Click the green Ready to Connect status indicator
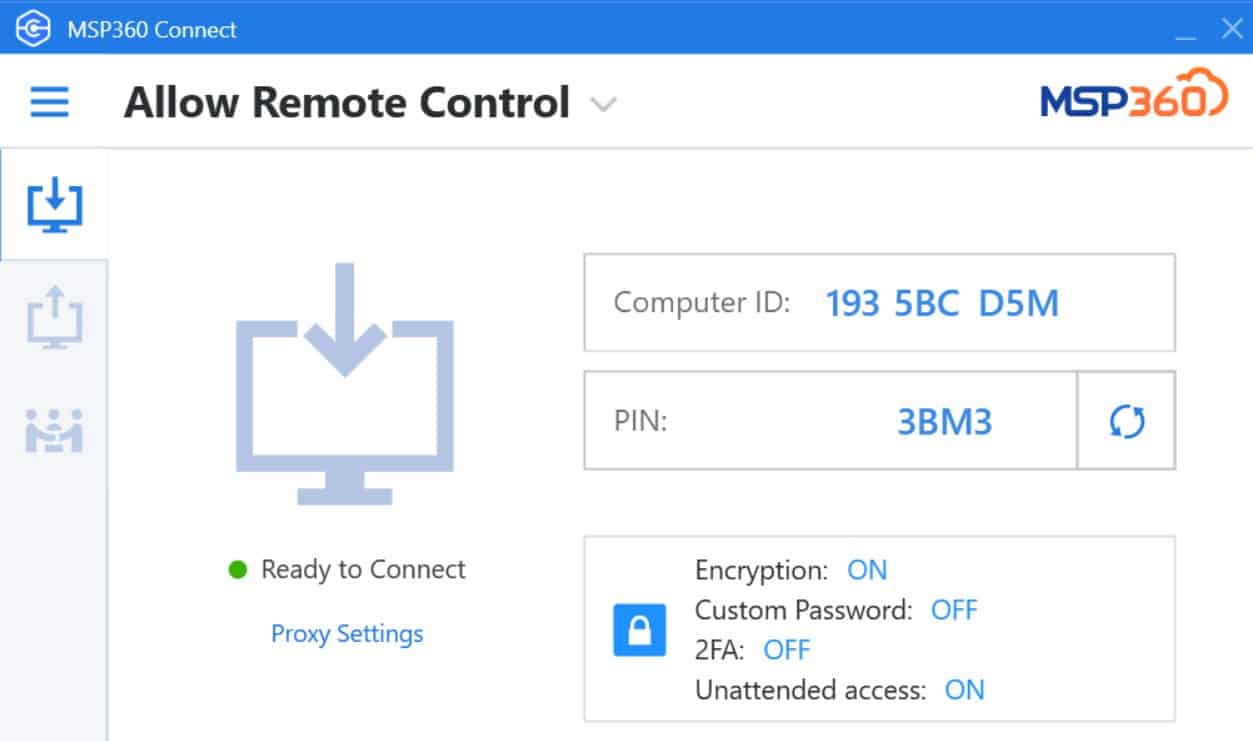The height and width of the screenshot is (741, 1253). pyautogui.click(x=239, y=569)
